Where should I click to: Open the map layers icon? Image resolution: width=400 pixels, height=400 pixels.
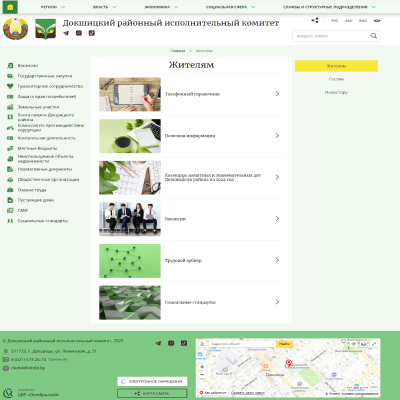coord(364,344)
